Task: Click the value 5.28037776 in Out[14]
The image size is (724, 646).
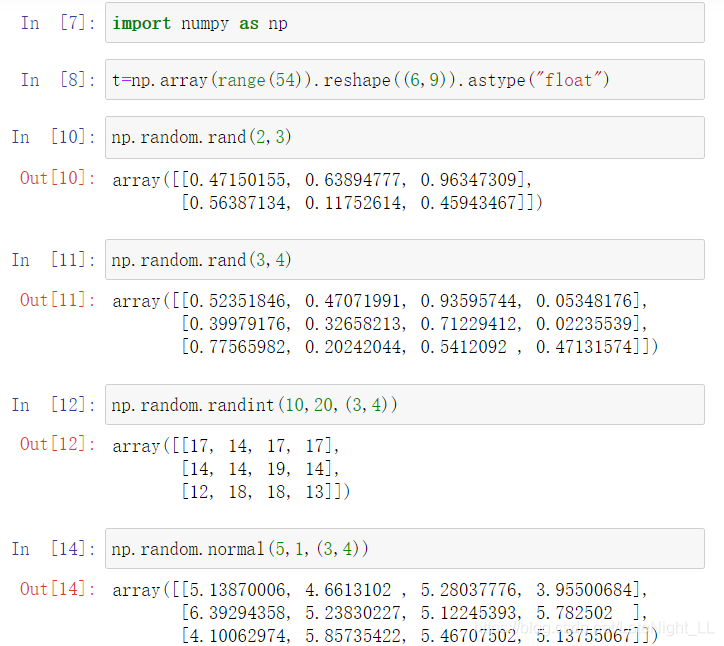Action: pos(468,590)
